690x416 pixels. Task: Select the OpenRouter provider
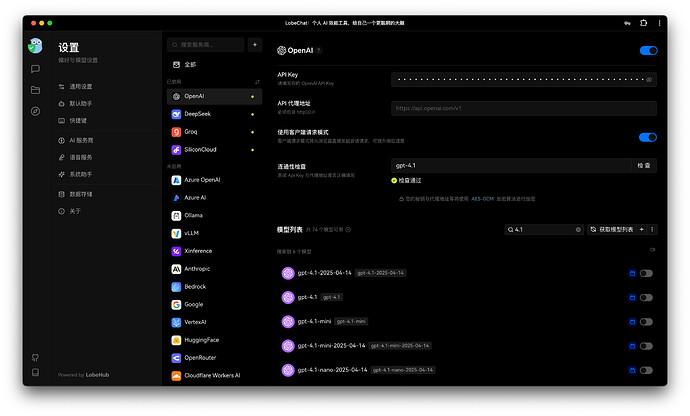[x=214, y=358]
